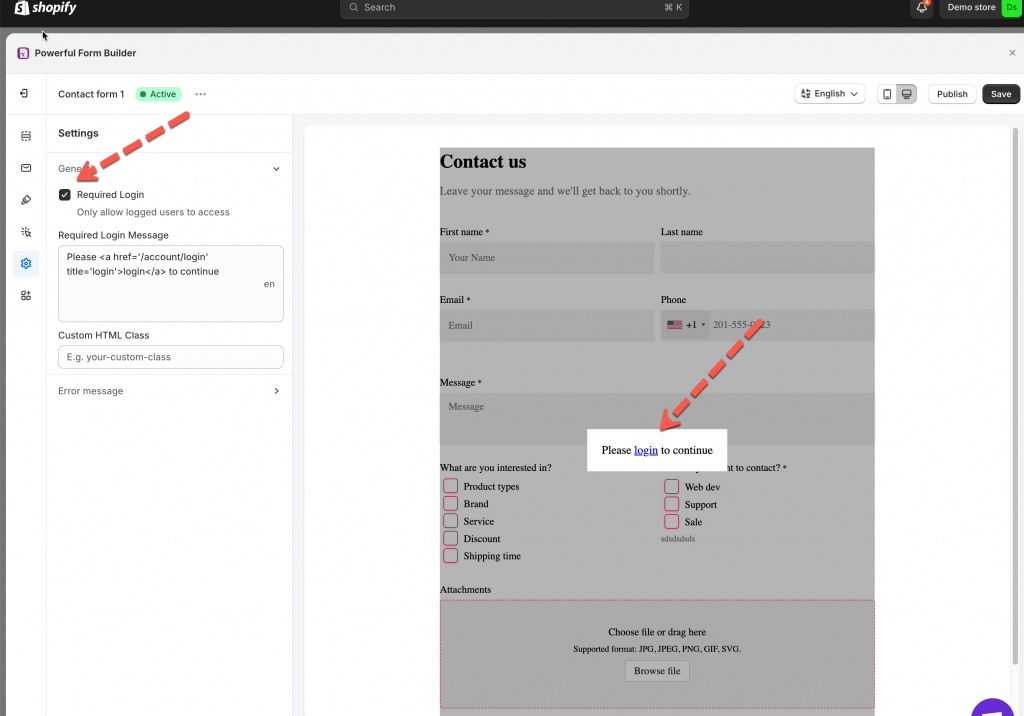The height and width of the screenshot is (716, 1024).
Task: Open the English language dropdown
Action: point(830,94)
